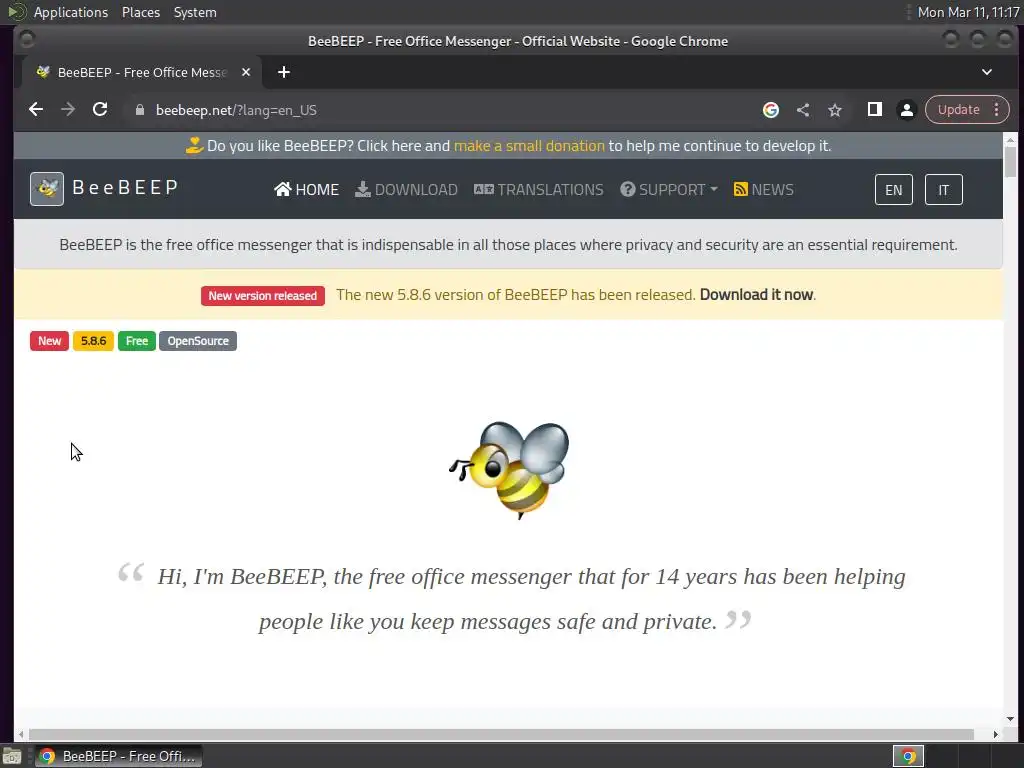The image size is (1024, 768).
Task: Reload the BeeBEEP page
Action: pyautogui.click(x=100, y=110)
